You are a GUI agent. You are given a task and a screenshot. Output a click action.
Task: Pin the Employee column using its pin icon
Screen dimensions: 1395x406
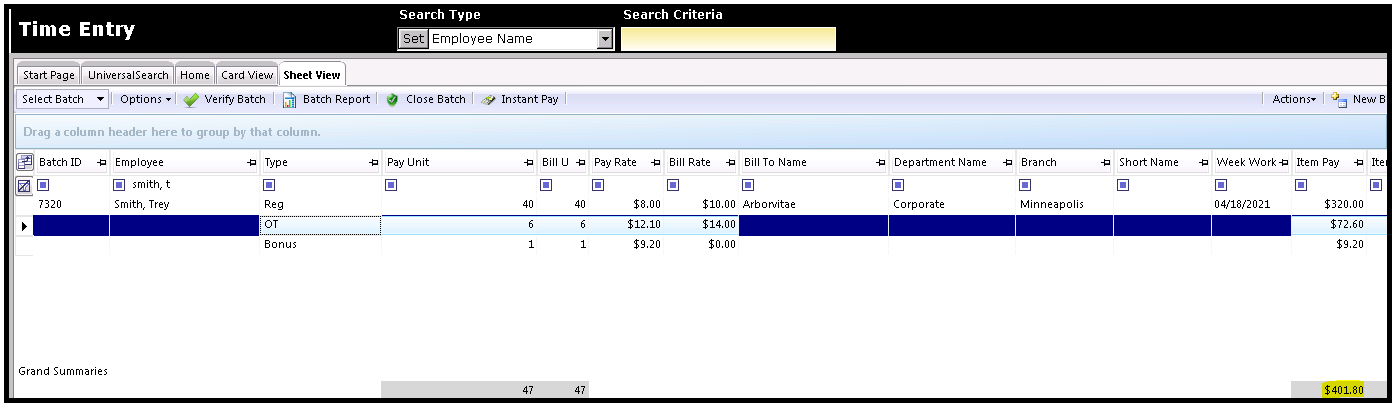click(250, 163)
